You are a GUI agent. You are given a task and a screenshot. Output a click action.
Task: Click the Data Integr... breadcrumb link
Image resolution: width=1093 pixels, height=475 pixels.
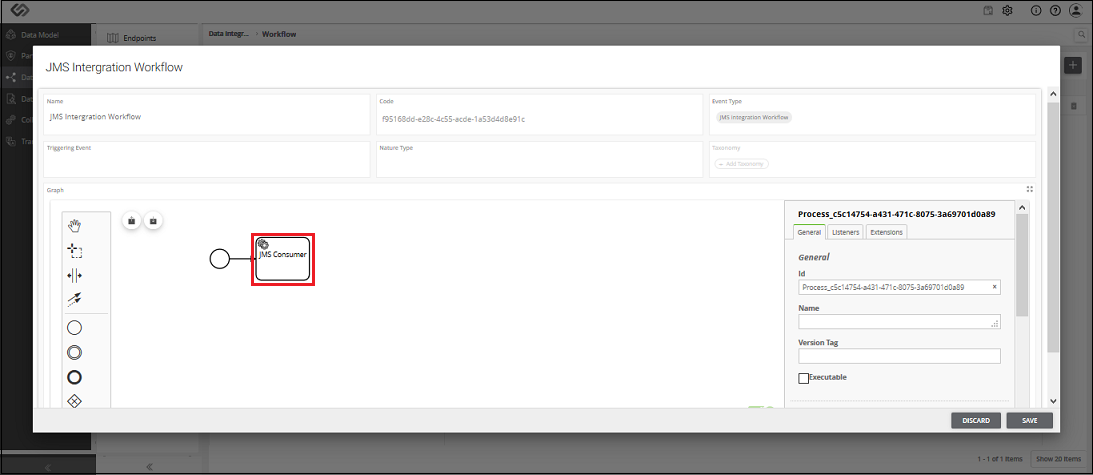(229, 33)
